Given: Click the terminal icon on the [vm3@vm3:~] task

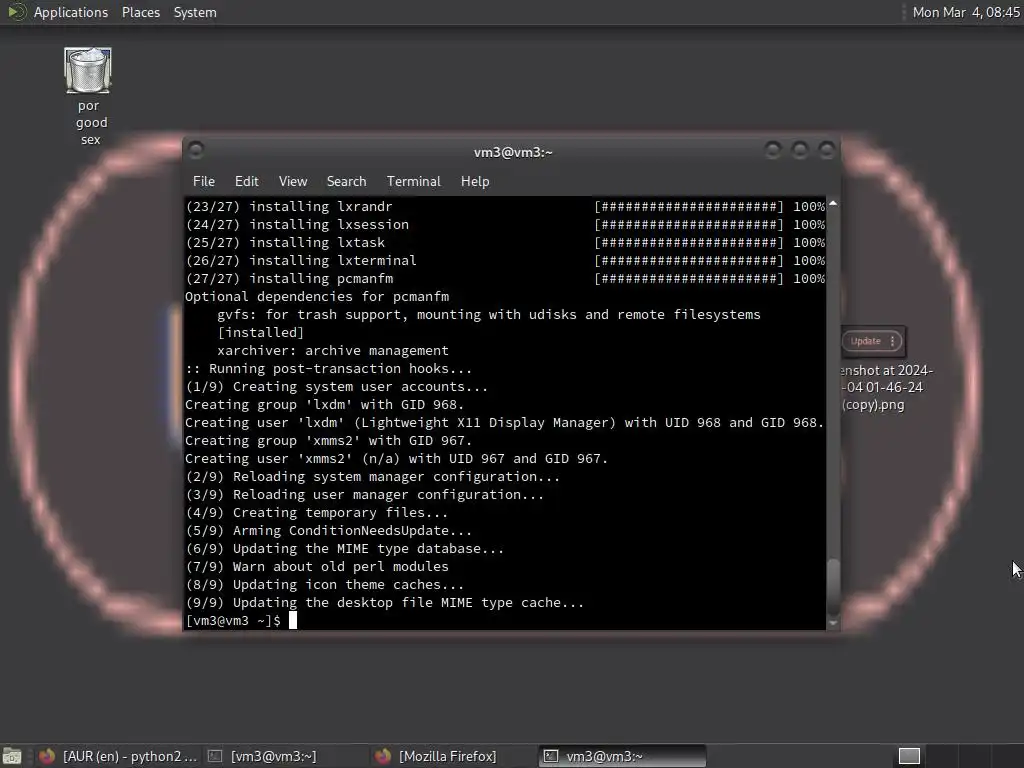Looking at the screenshot, I should (x=215, y=756).
